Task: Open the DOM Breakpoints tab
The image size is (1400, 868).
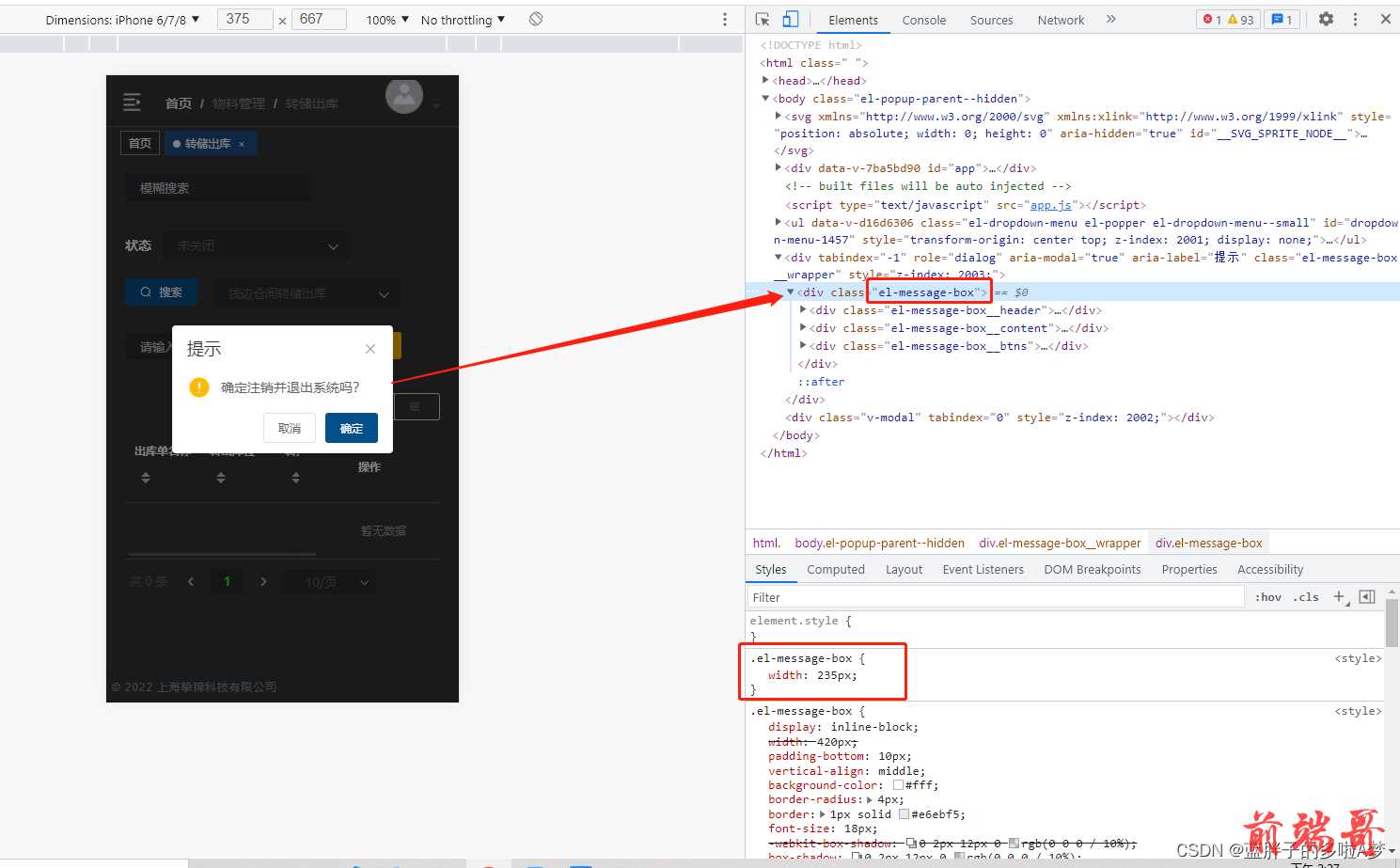Action: pos(1093,569)
